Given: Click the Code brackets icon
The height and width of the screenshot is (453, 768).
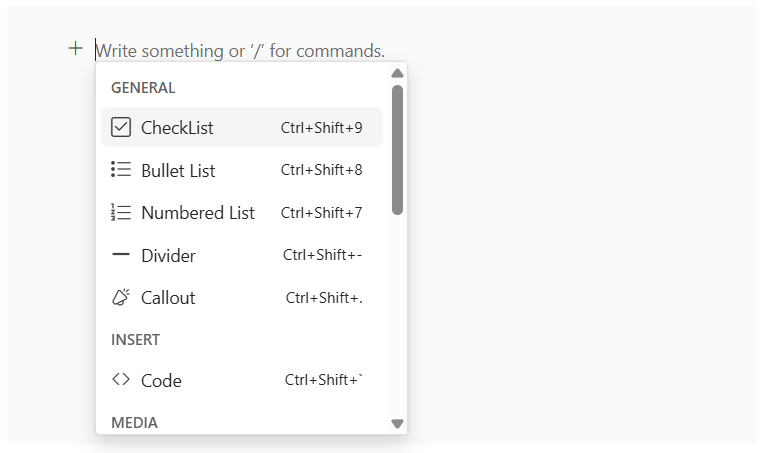Looking at the screenshot, I should 121,380.
